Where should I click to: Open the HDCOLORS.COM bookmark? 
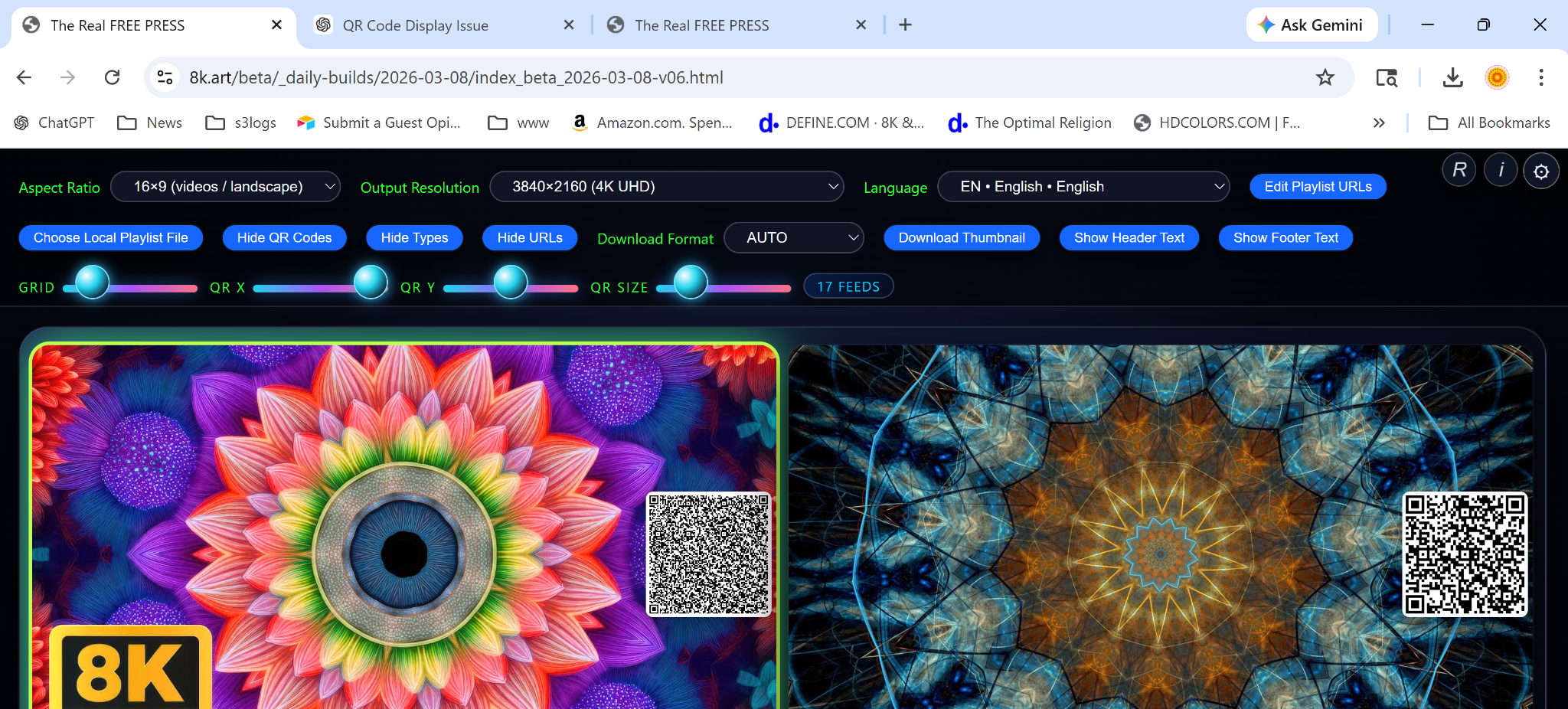(x=1217, y=123)
